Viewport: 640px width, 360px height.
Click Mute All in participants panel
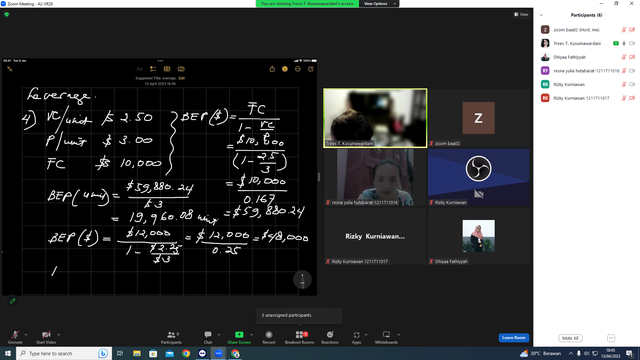pyautogui.click(x=570, y=338)
